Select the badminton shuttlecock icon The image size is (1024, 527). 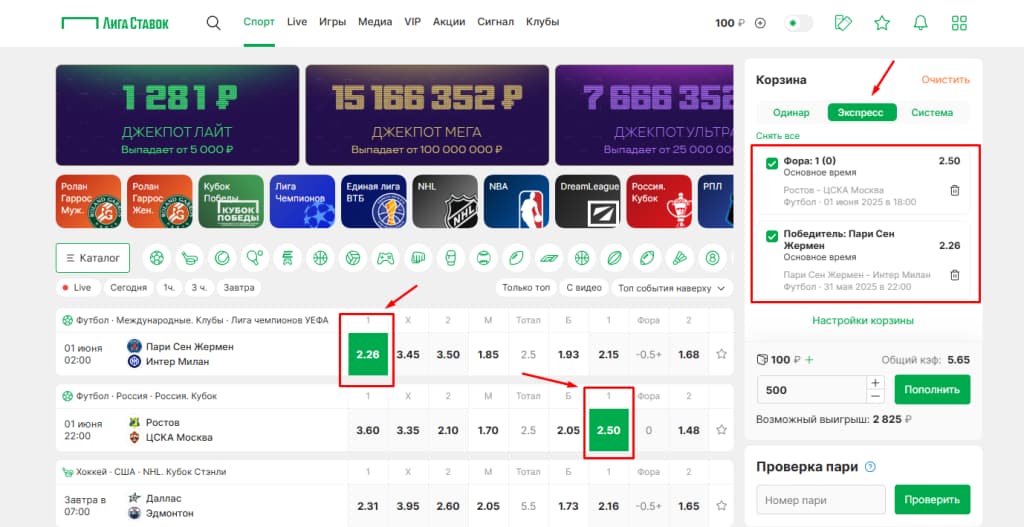pyautogui.click(x=679, y=258)
